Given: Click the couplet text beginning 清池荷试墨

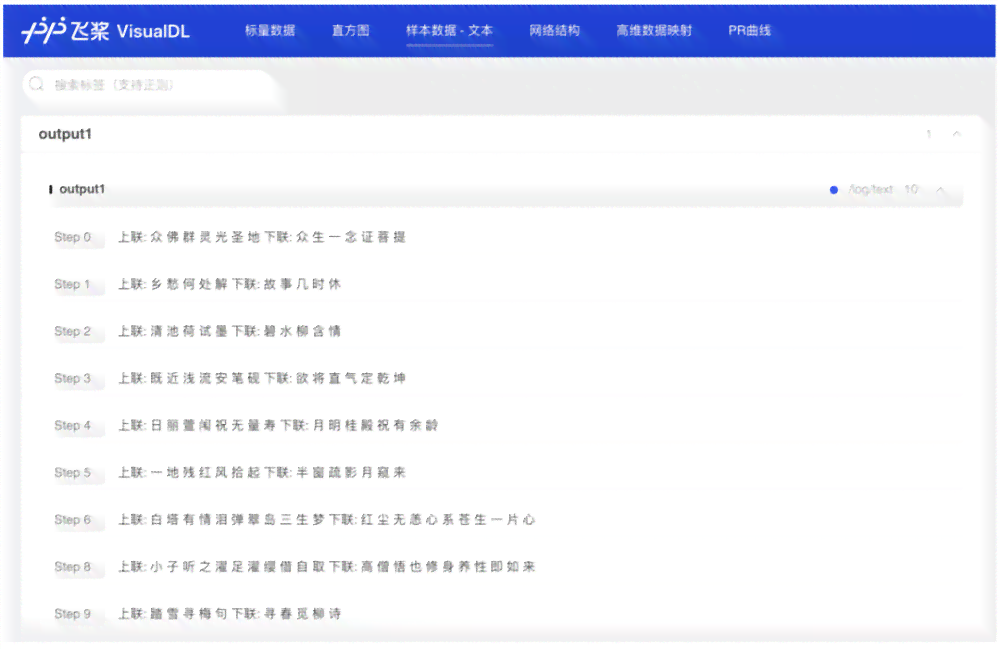Looking at the screenshot, I should click(230, 332).
